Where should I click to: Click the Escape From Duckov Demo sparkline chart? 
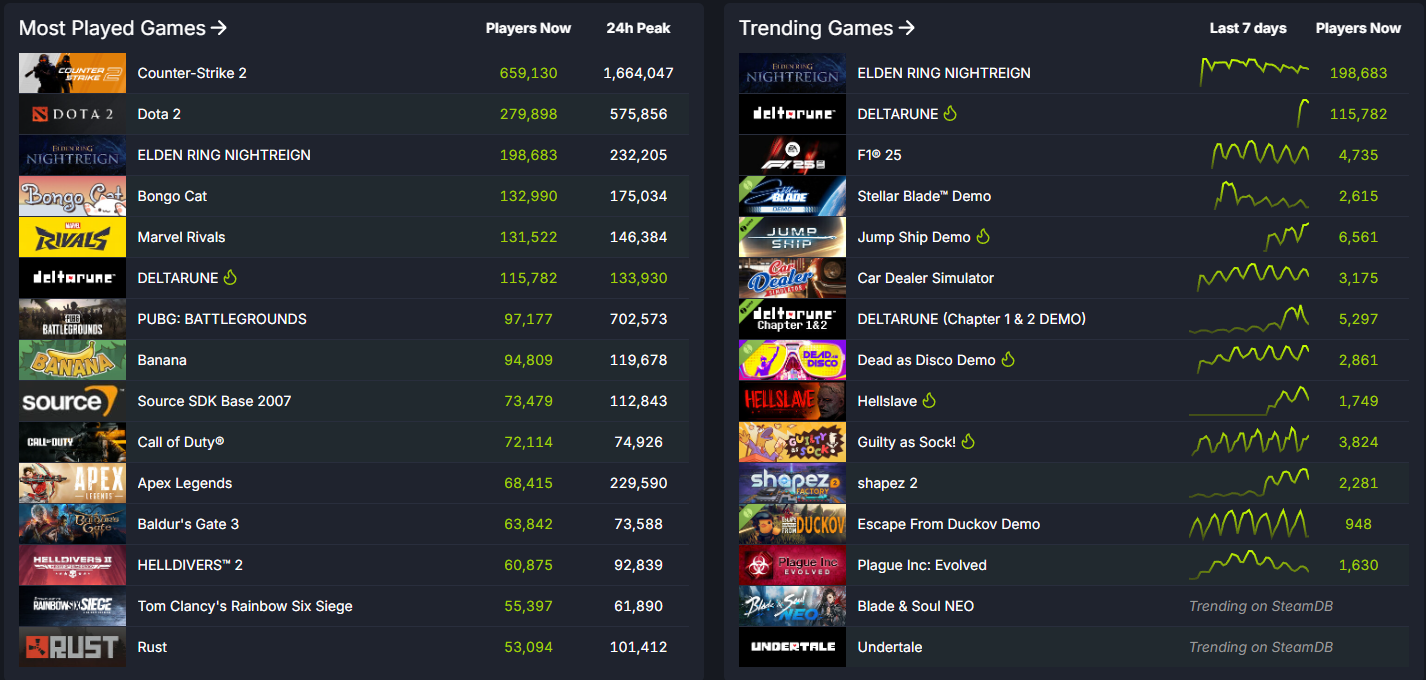point(1249,524)
